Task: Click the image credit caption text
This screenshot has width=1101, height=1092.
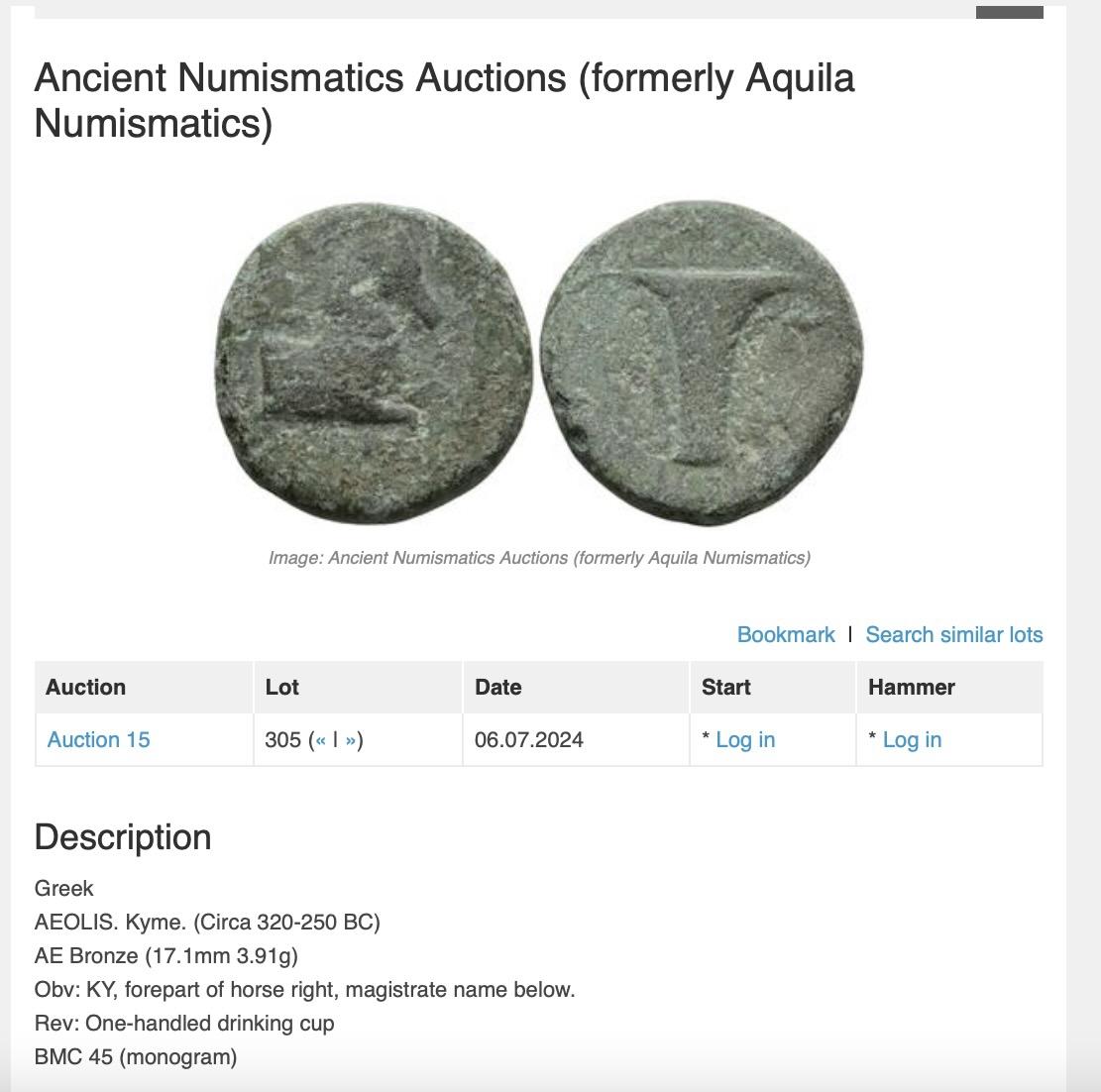Action: (539, 558)
